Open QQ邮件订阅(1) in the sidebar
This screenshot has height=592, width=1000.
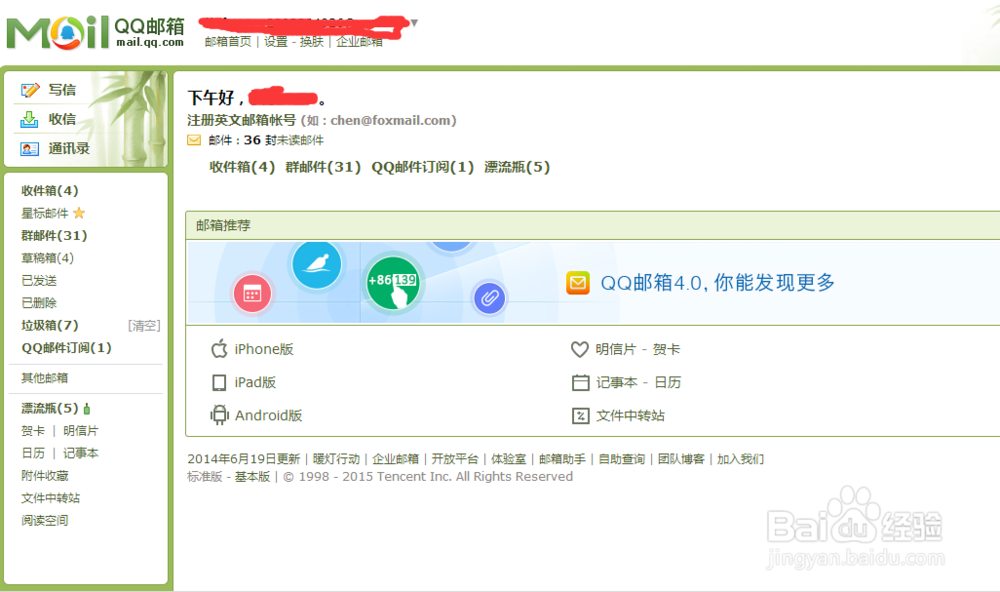pyautogui.click(x=66, y=348)
